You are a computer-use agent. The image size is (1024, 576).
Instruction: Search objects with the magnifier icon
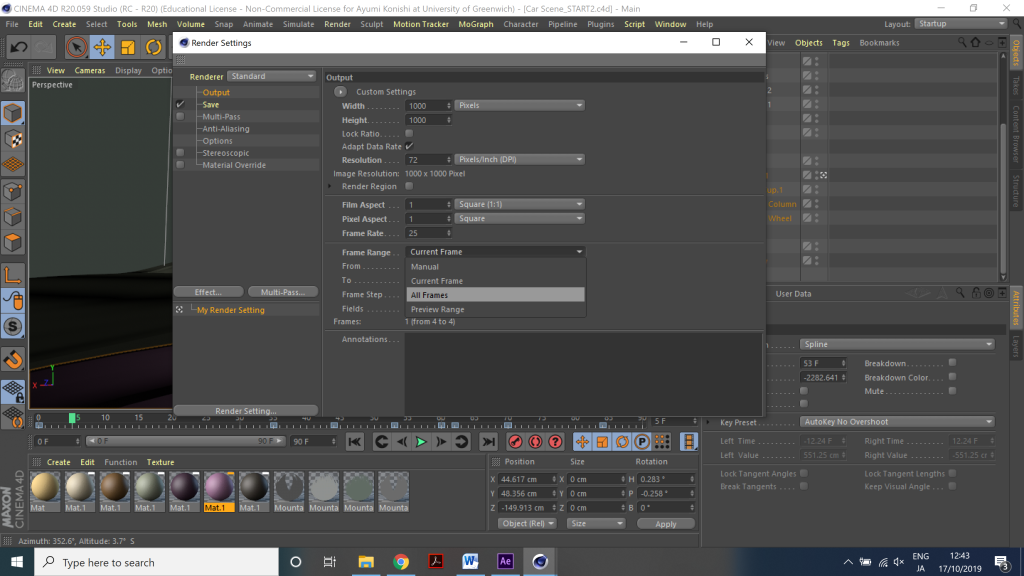click(x=962, y=42)
